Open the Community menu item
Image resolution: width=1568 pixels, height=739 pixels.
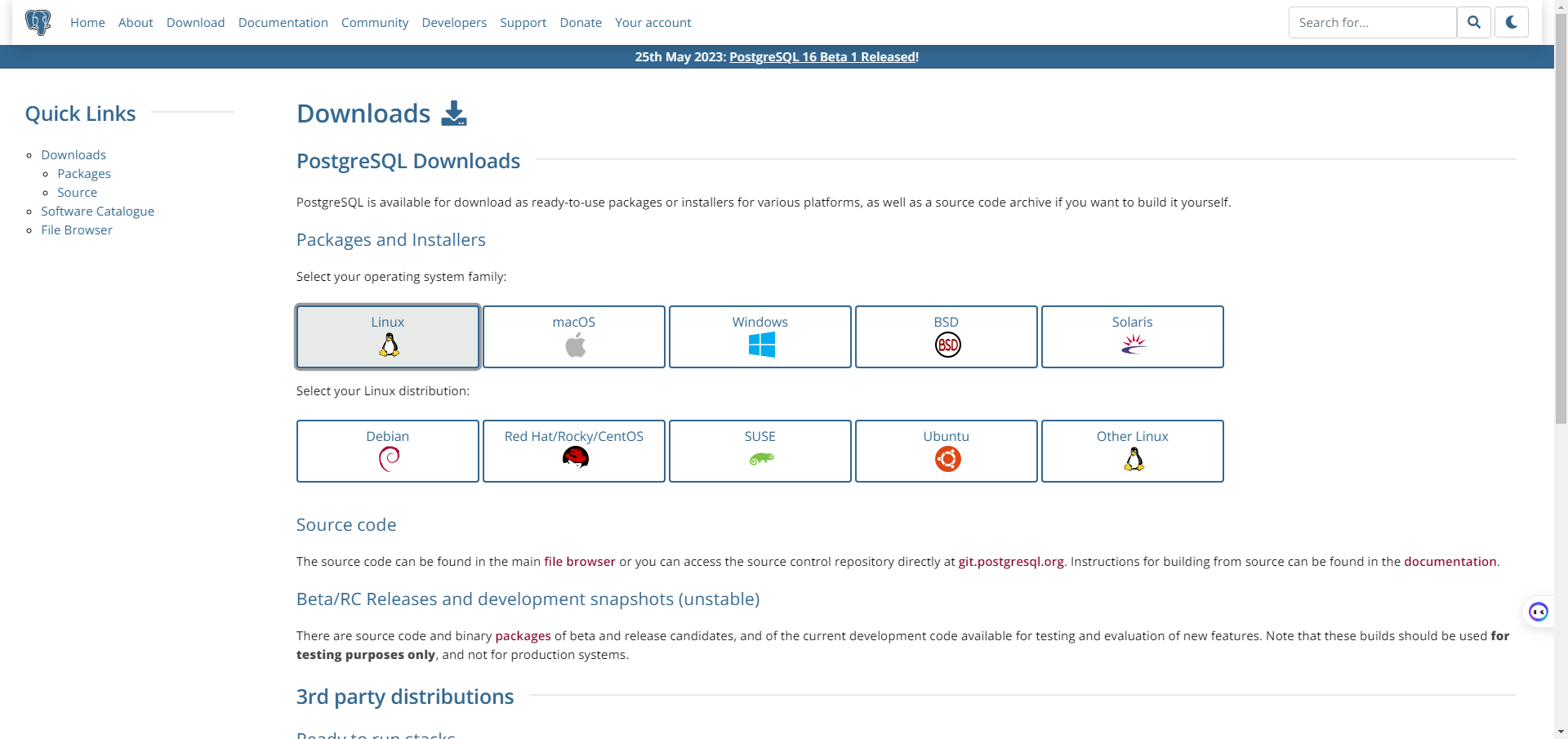pos(375,23)
